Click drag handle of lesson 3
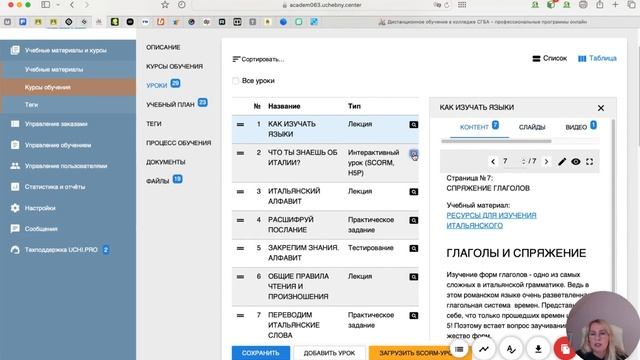Image resolution: width=640 pixels, height=360 pixels. (x=240, y=191)
